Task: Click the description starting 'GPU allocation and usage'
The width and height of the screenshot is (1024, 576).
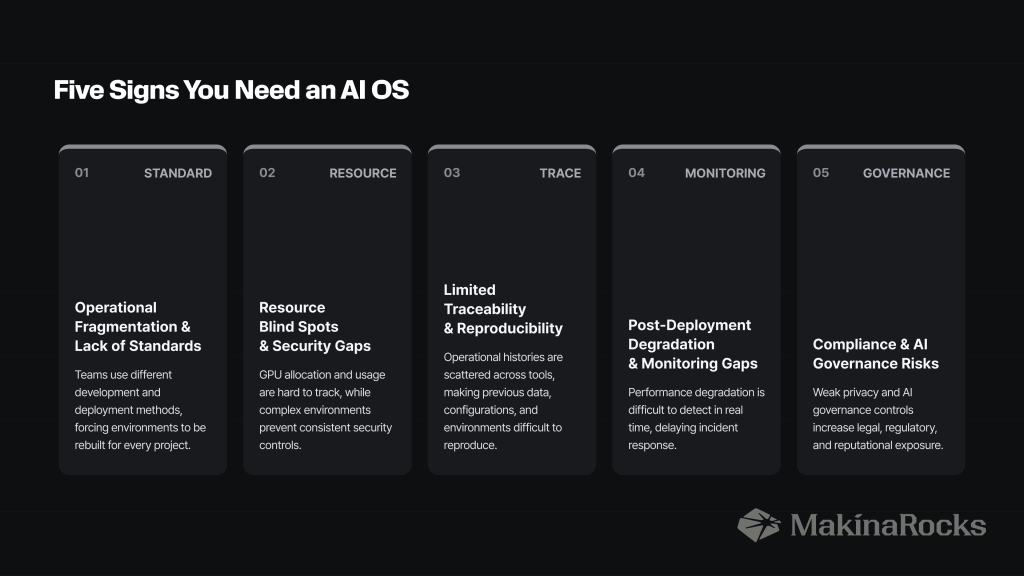Action: (x=325, y=410)
